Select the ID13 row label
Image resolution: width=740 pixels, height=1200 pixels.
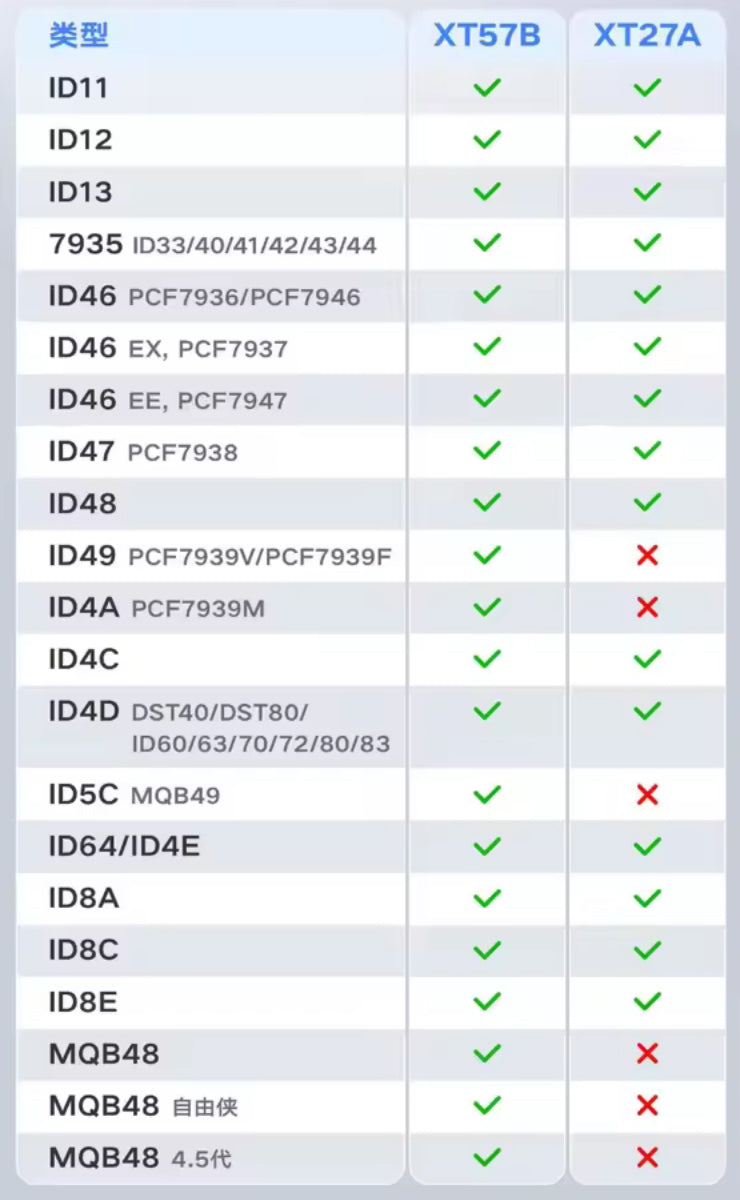point(80,192)
